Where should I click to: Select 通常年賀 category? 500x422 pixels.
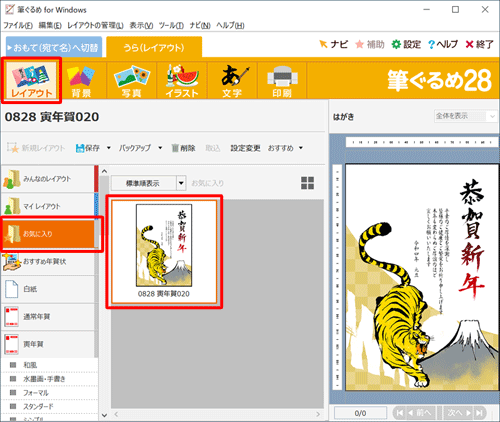pyautogui.click(x=49, y=316)
